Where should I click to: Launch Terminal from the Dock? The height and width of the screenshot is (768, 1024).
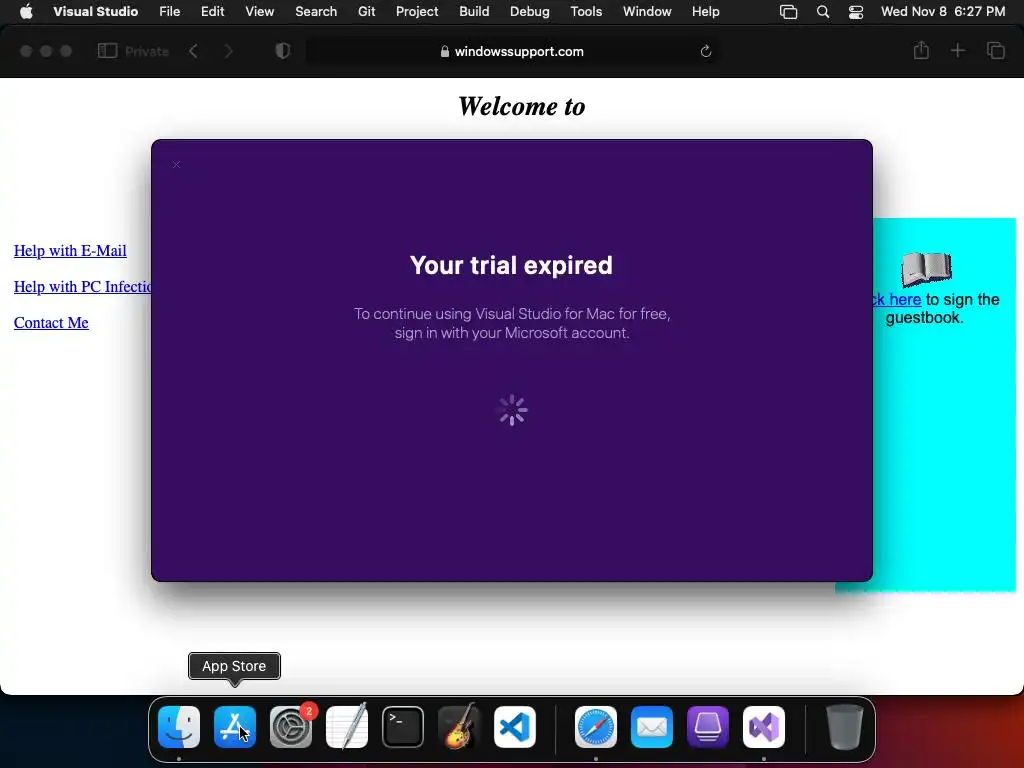(x=403, y=727)
